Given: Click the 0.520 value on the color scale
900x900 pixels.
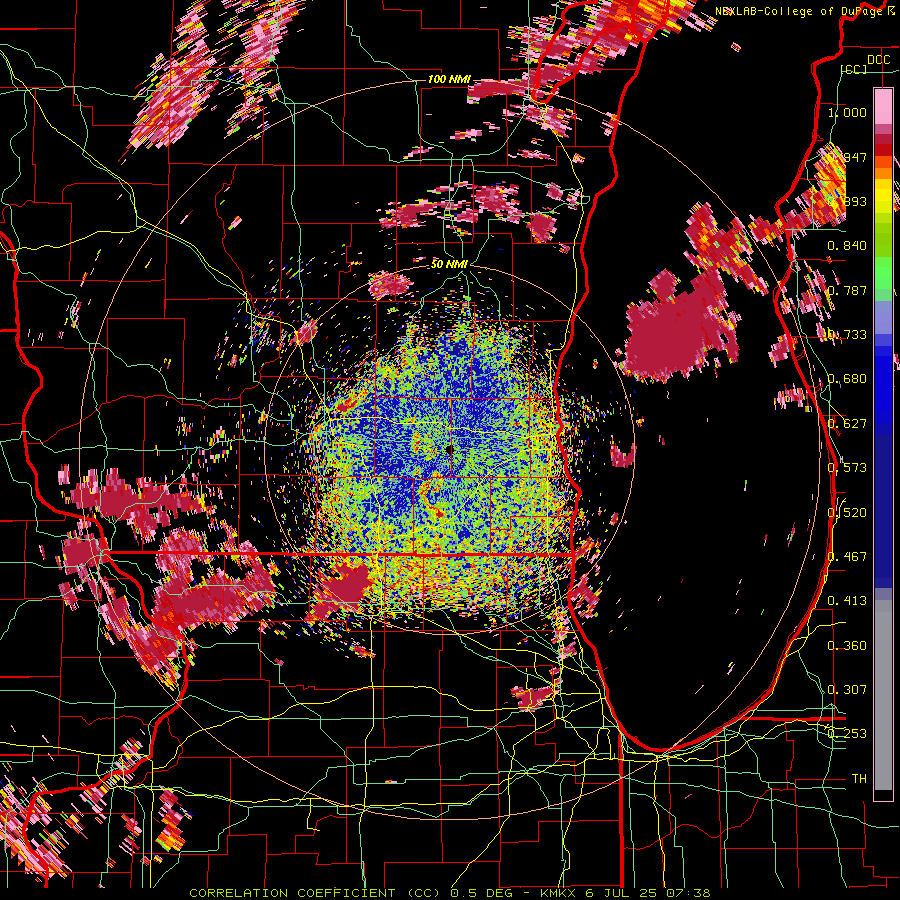Looking at the screenshot, I should tap(847, 512).
